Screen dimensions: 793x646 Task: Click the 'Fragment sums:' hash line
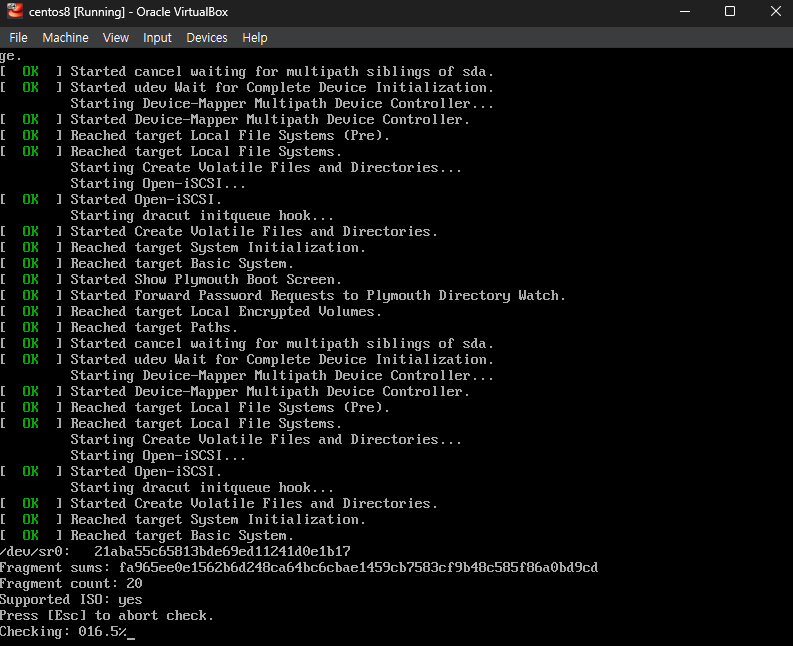click(299, 568)
